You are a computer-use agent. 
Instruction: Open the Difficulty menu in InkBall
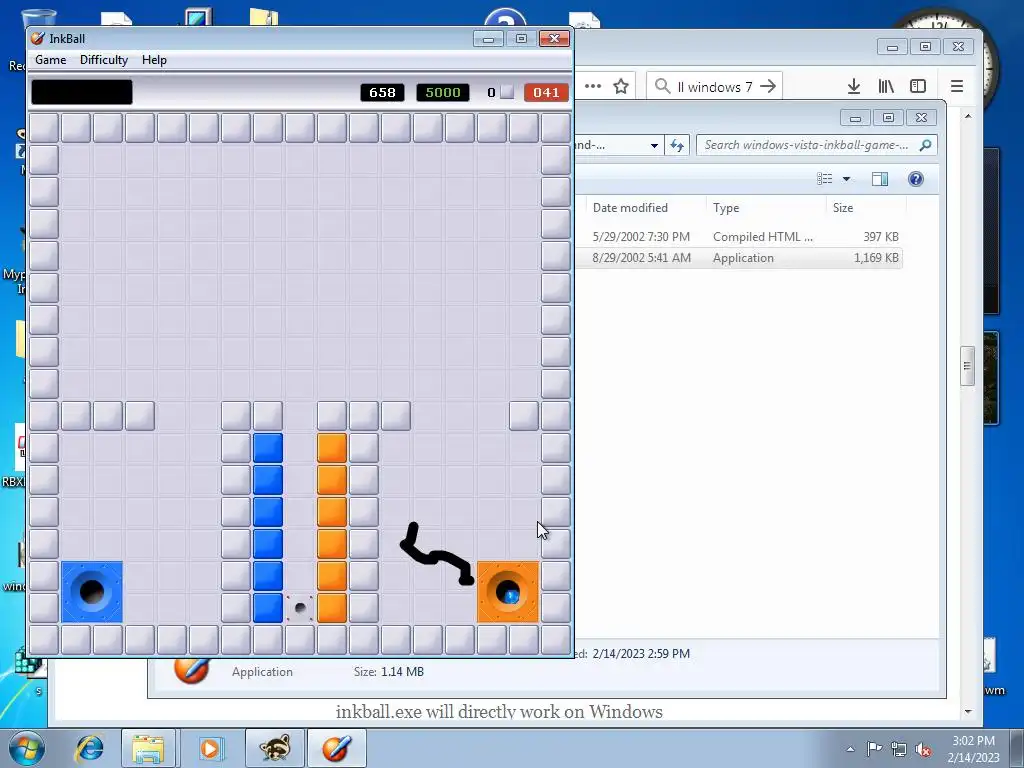[104, 59]
